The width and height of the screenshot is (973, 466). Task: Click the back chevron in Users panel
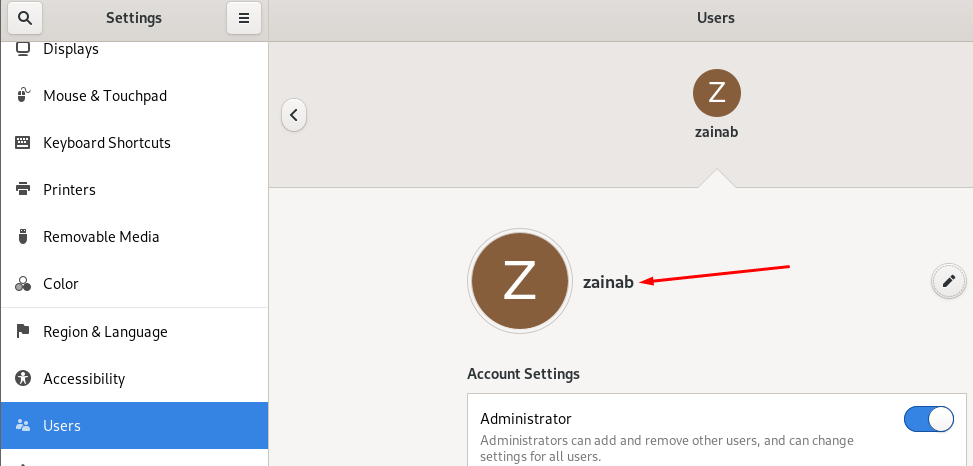294,115
